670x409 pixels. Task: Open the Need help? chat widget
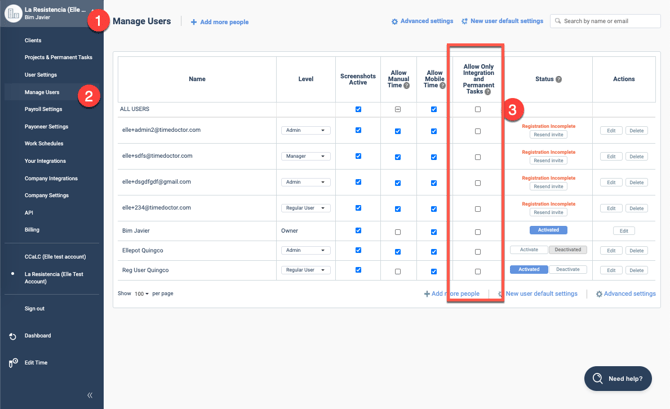tap(618, 378)
